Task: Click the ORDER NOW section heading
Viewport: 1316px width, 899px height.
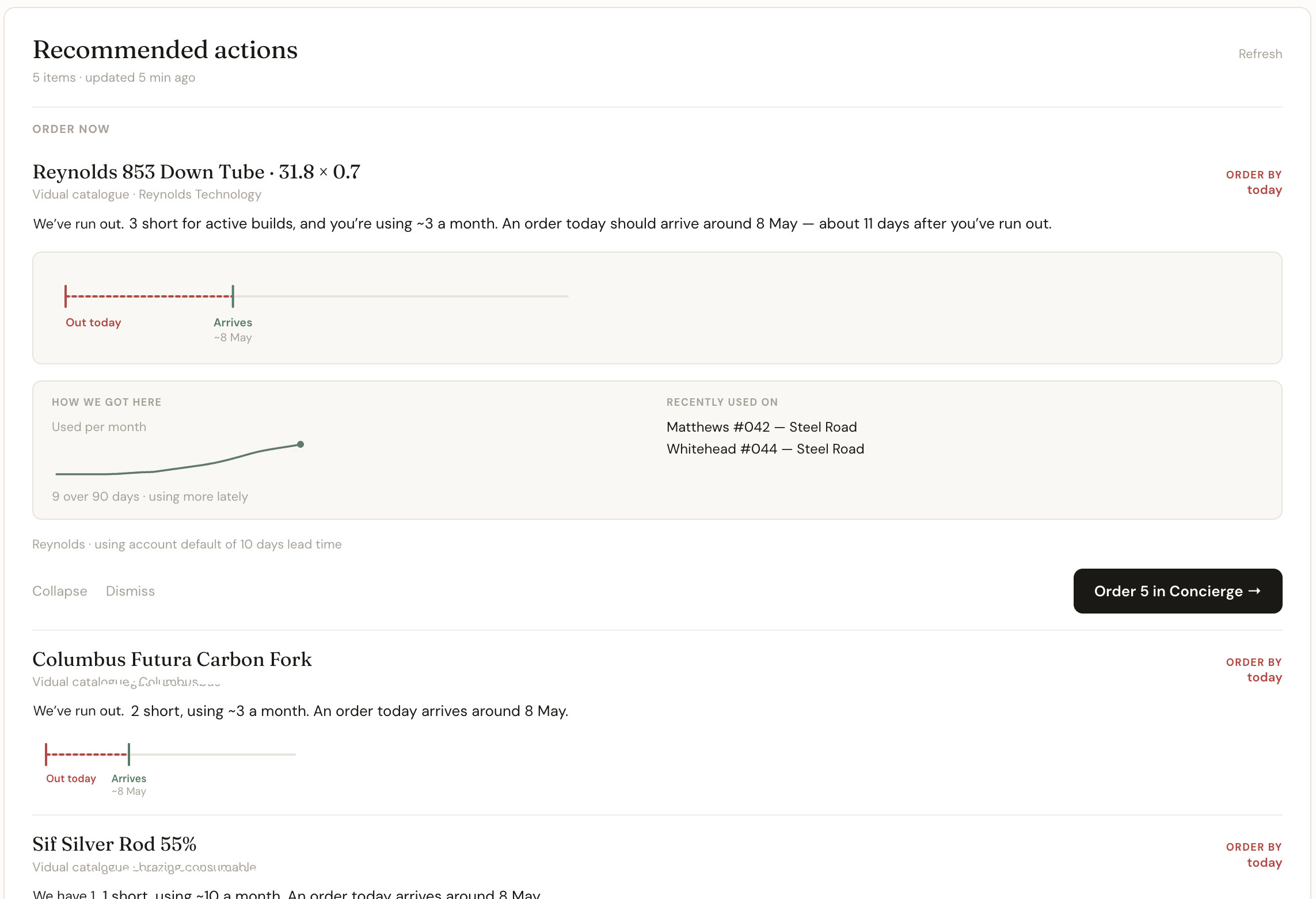Action: 71,129
